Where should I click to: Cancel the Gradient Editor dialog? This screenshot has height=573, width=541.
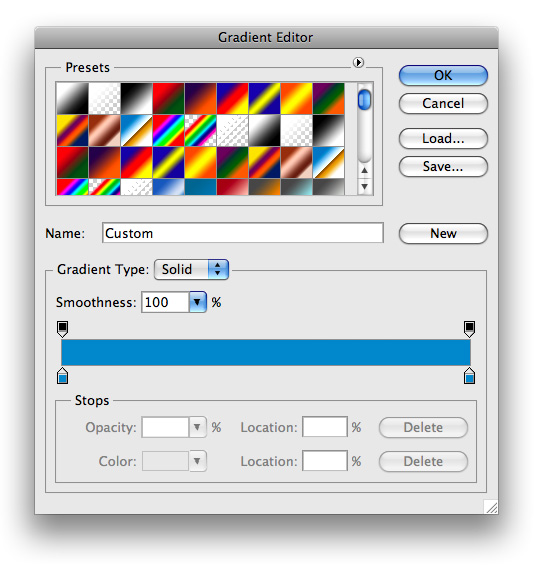[x=443, y=103]
